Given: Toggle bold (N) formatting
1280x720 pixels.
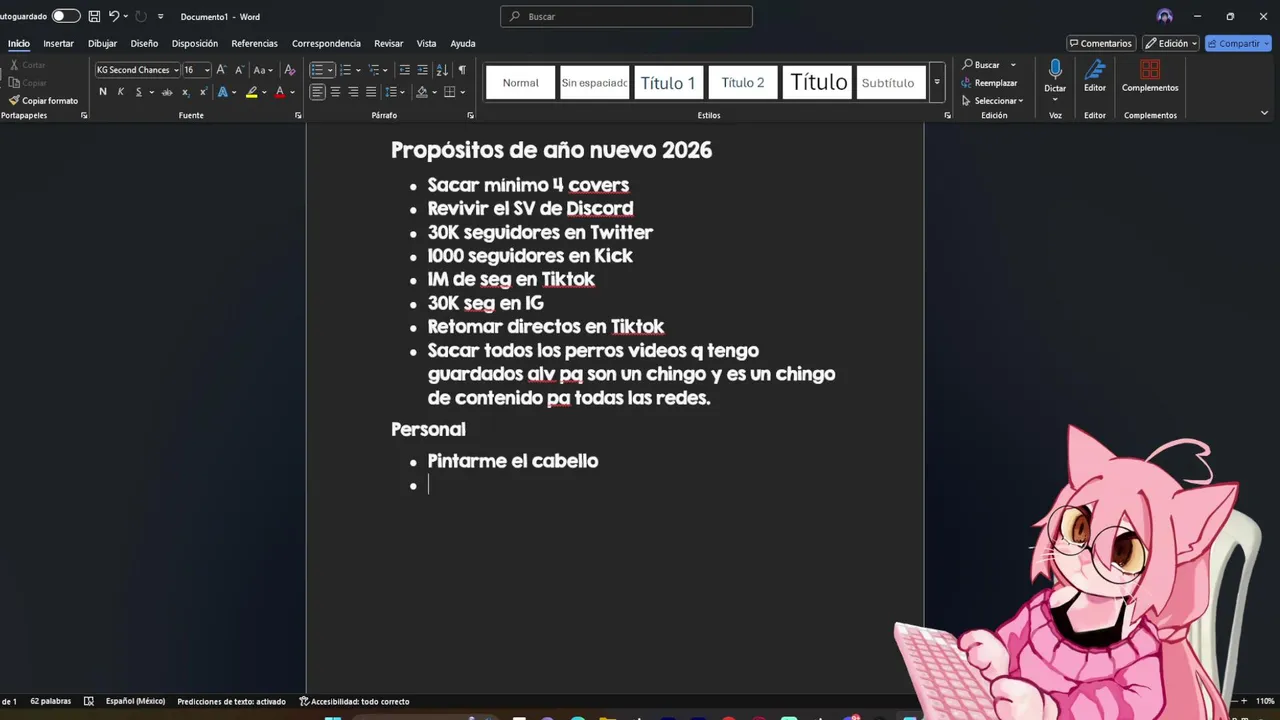Looking at the screenshot, I should pos(102,92).
